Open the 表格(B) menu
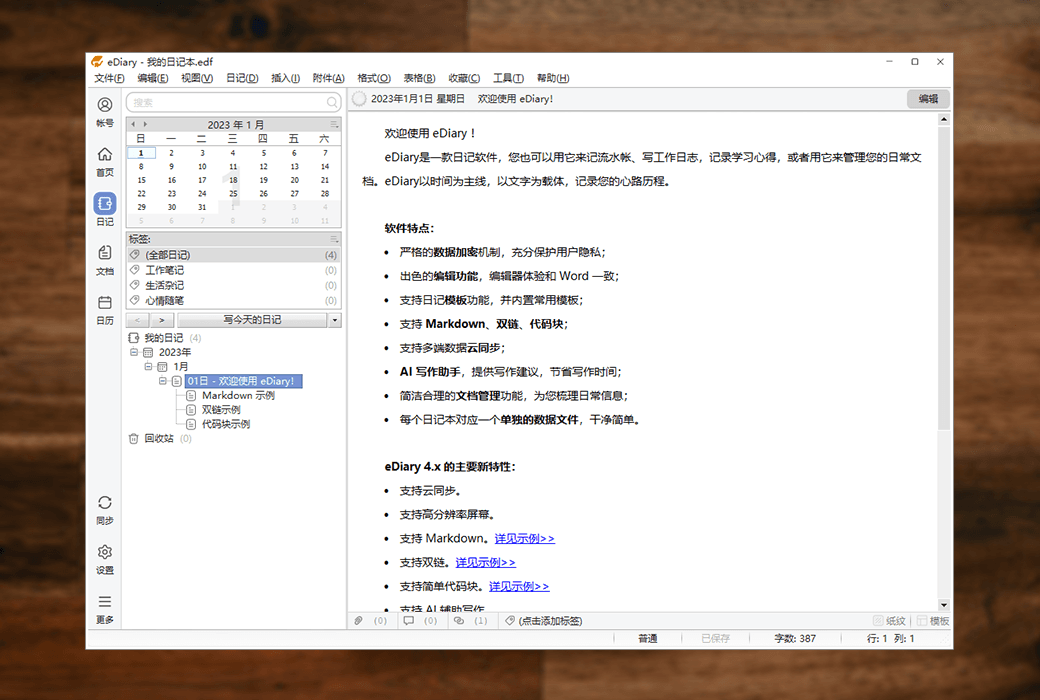The height and width of the screenshot is (700, 1040). pos(419,78)
